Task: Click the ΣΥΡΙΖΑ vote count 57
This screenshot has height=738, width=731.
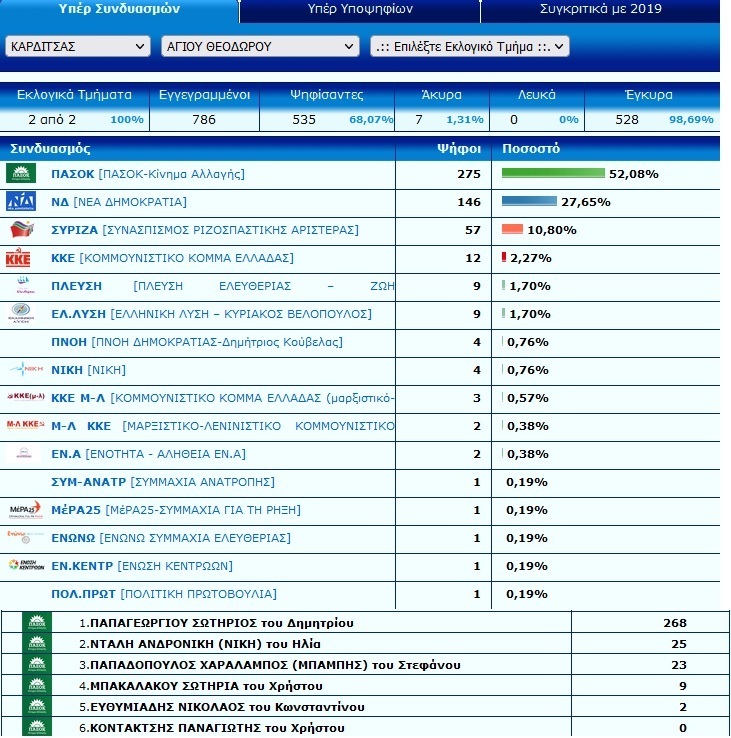Action: 473,230
